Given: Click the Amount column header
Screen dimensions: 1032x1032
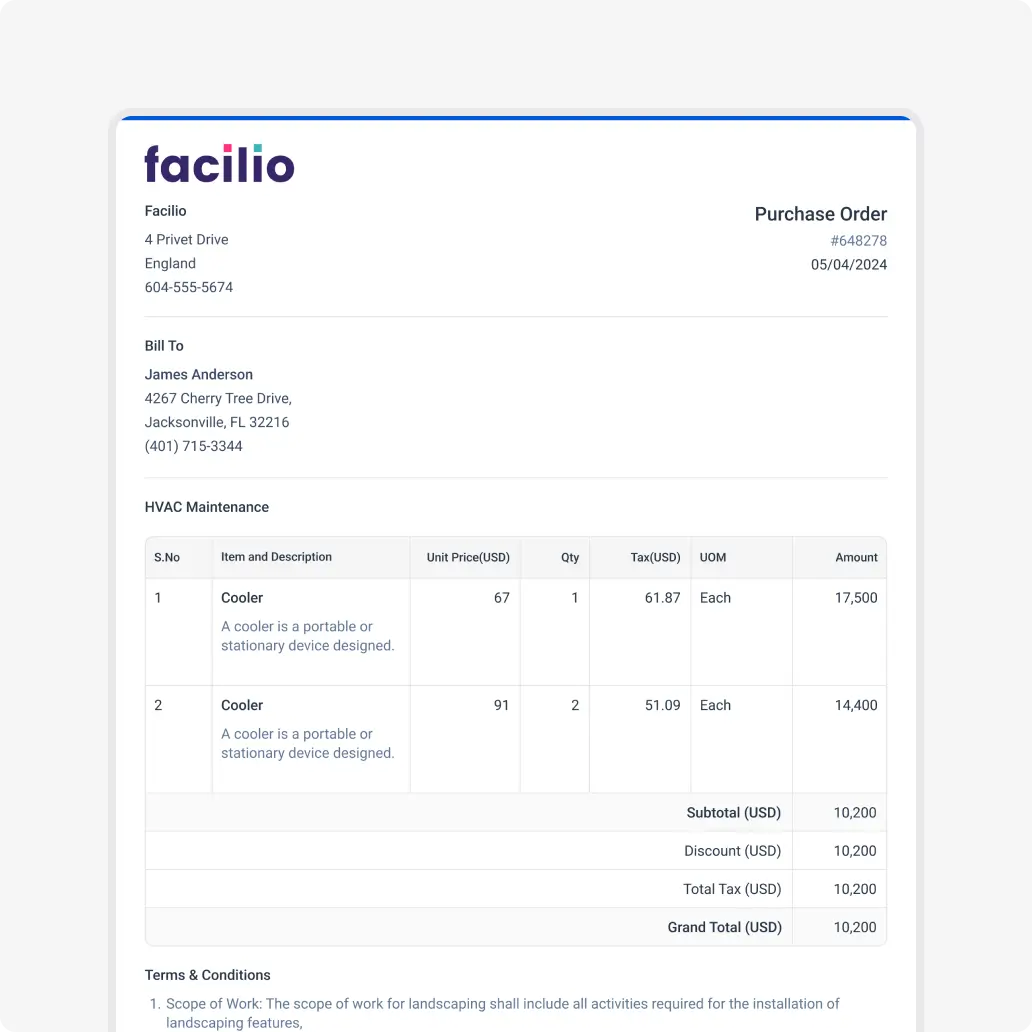Looking at the screenshot, I should (x=856, y=558).
